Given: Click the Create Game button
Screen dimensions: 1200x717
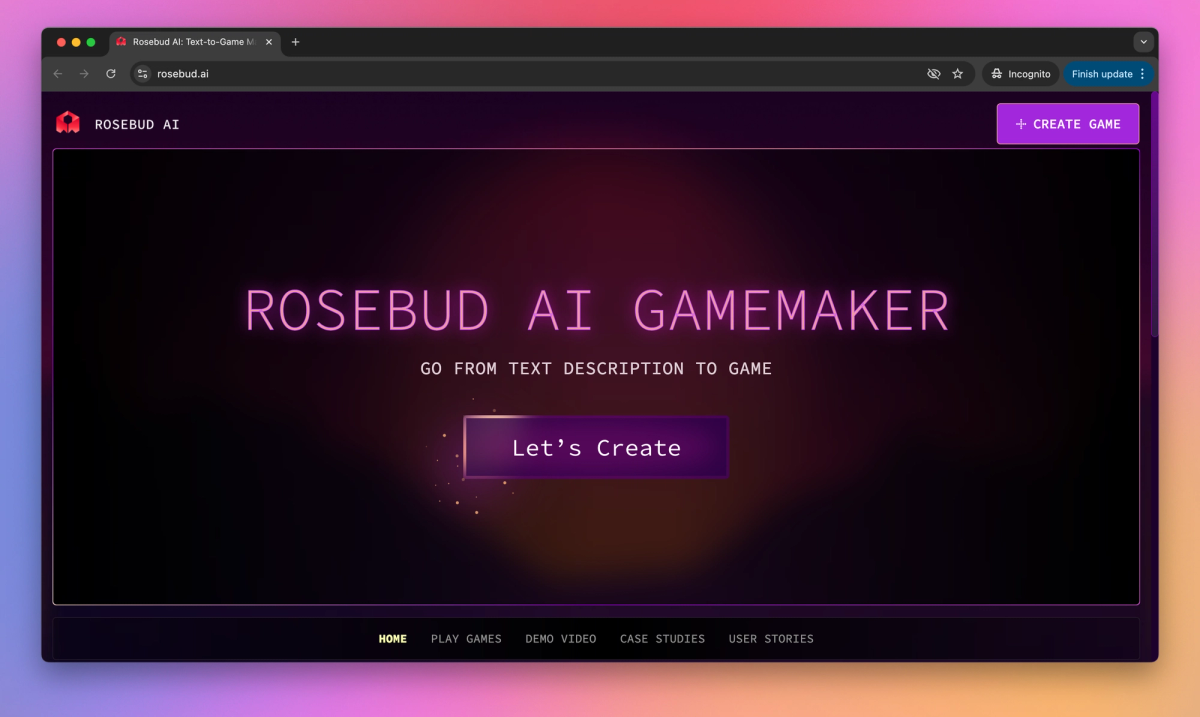Looking at the screenshot, I should [x=1067, y=124].
